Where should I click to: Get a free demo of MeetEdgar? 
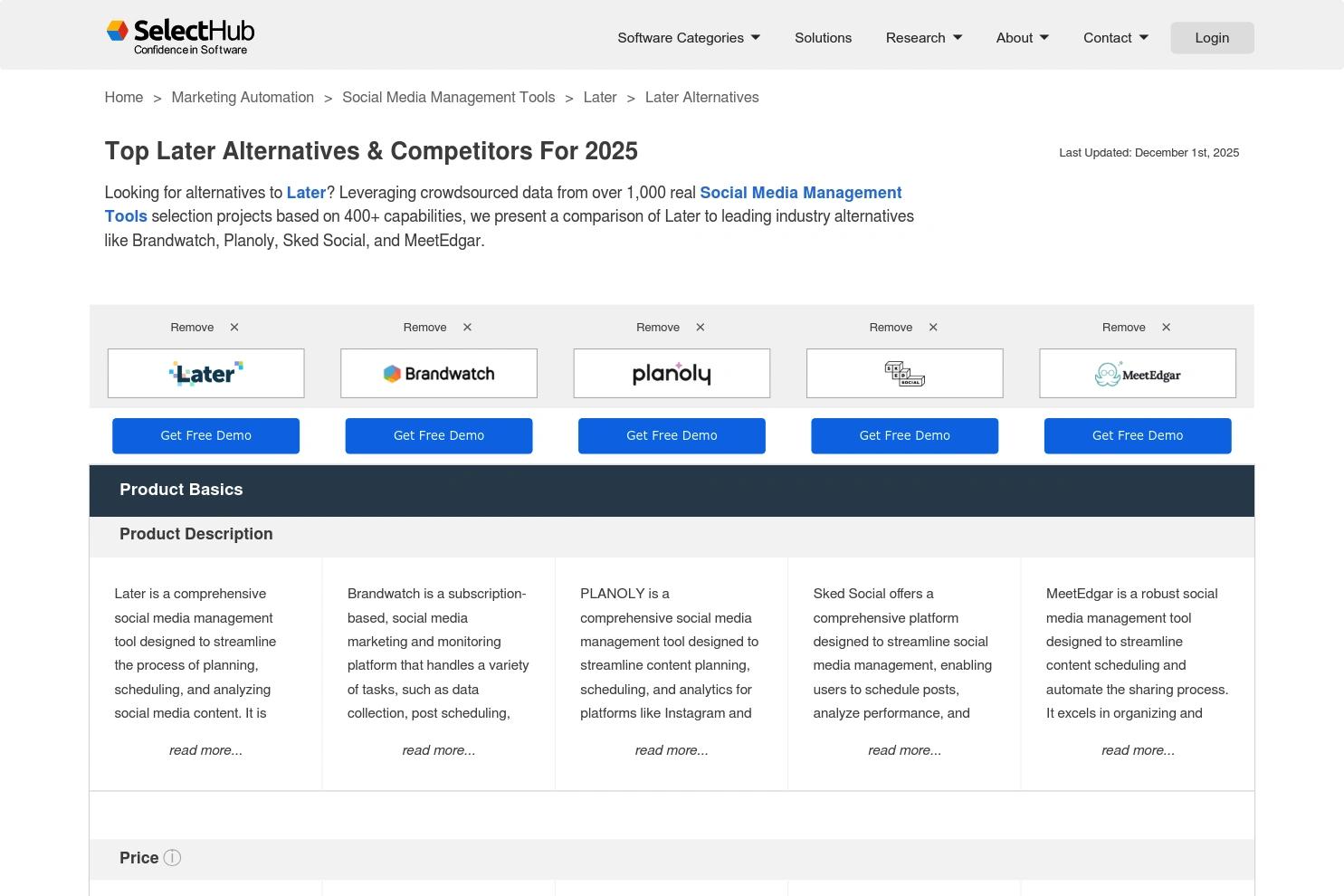[1138, 435]
